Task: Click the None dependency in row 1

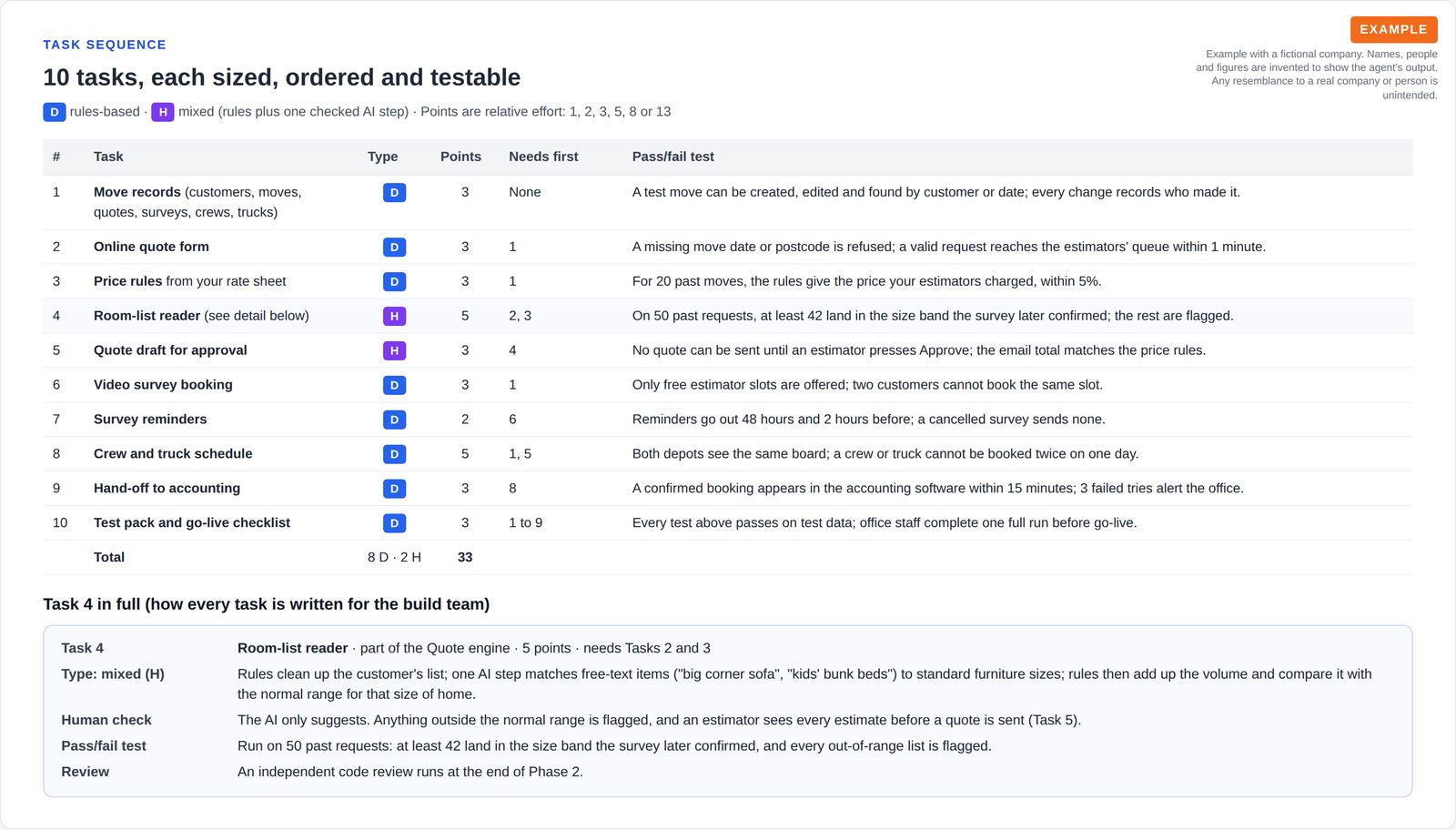Action: (x=525, y=192)
